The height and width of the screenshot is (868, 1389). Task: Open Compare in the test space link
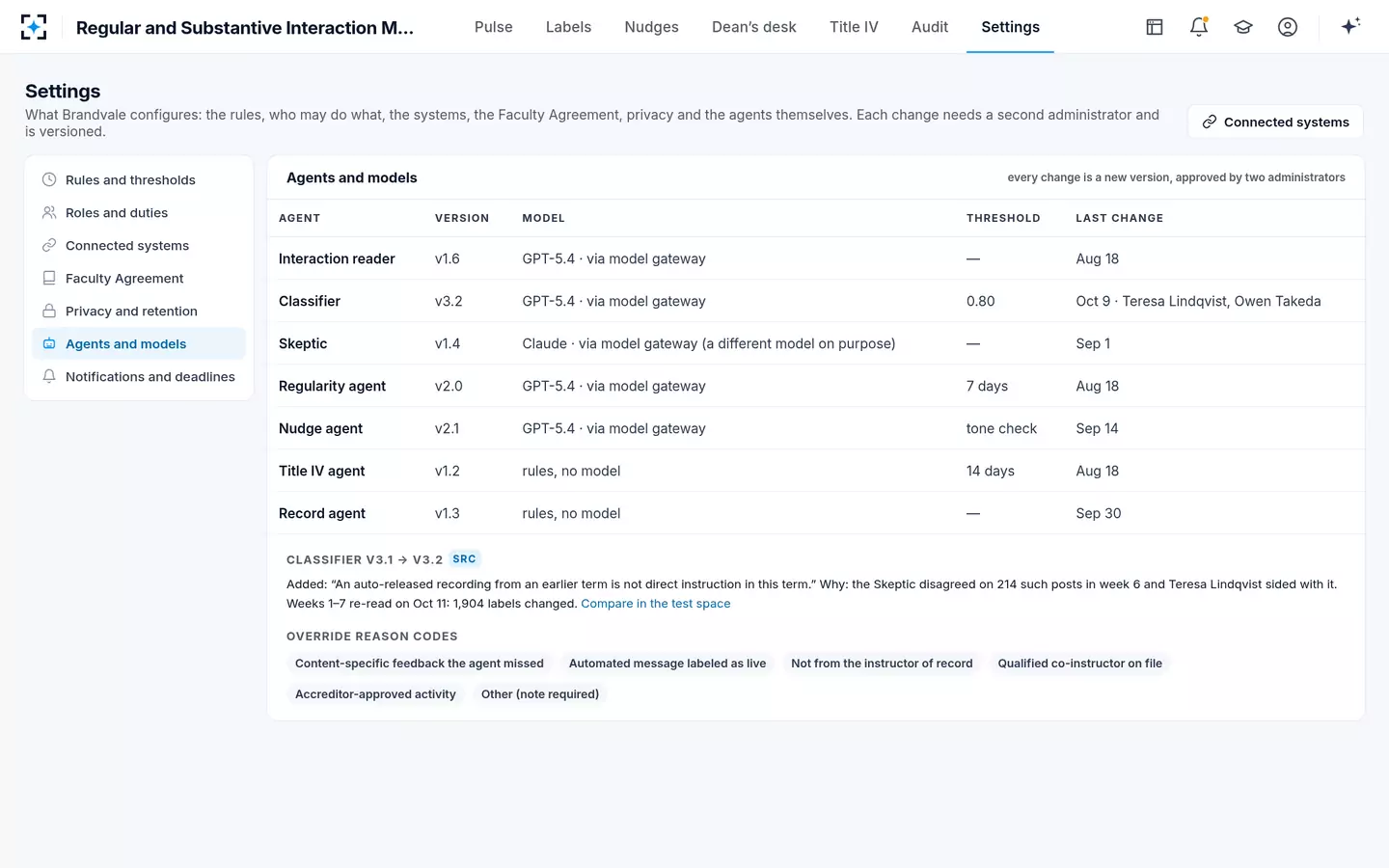pos(656,604)
